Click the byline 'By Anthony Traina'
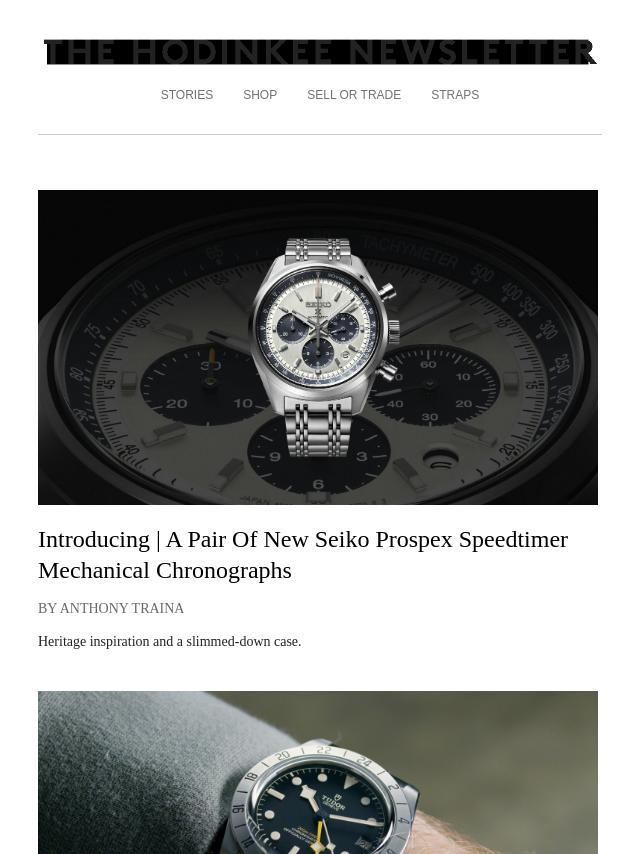This screenshot has height=854, width=640. click(x=111, y=608)
